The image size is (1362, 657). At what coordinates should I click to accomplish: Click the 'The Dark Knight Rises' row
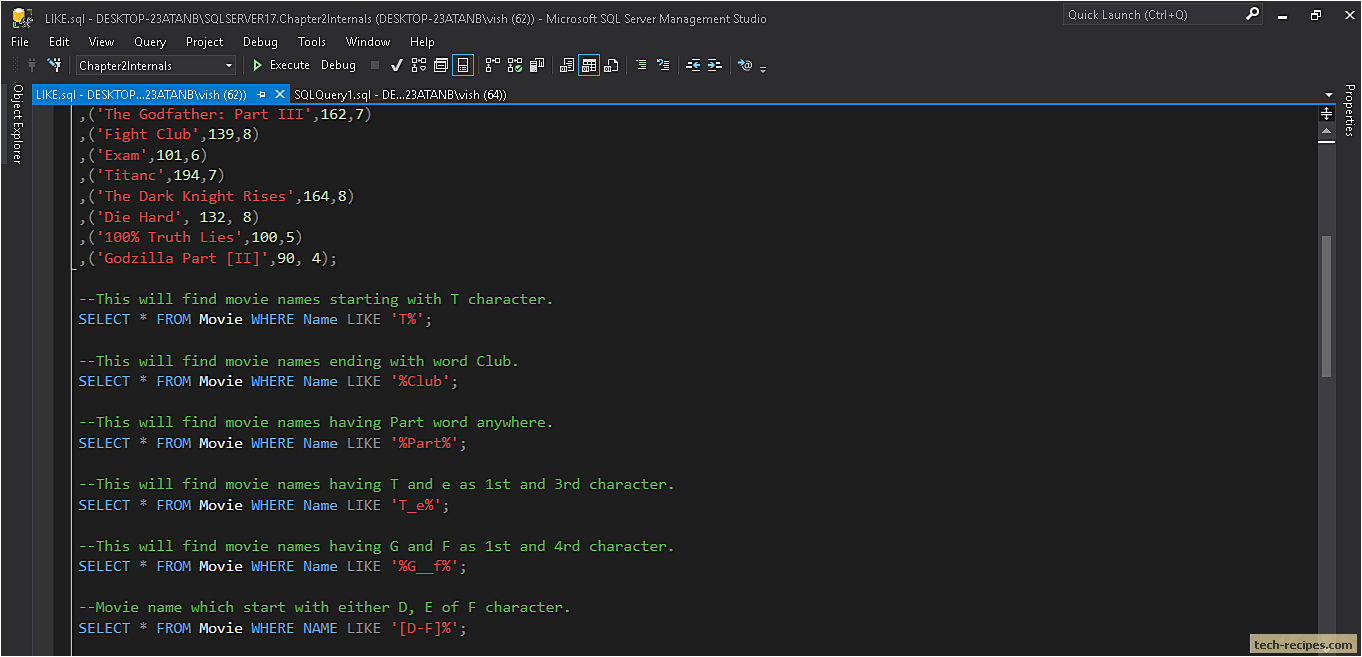click(x=216, y=196)
